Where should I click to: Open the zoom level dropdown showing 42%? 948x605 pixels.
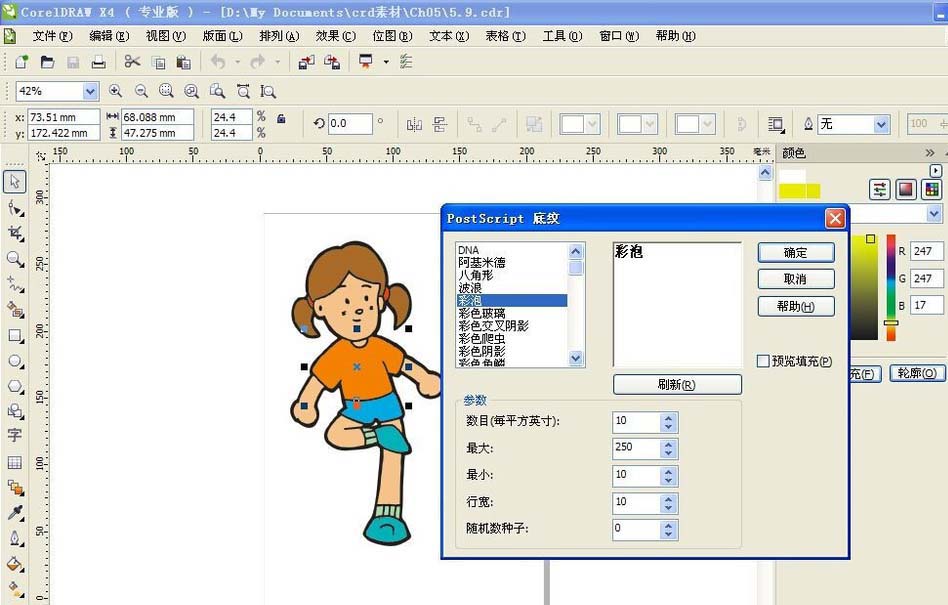pyautogui.click(x=91, y=91)
